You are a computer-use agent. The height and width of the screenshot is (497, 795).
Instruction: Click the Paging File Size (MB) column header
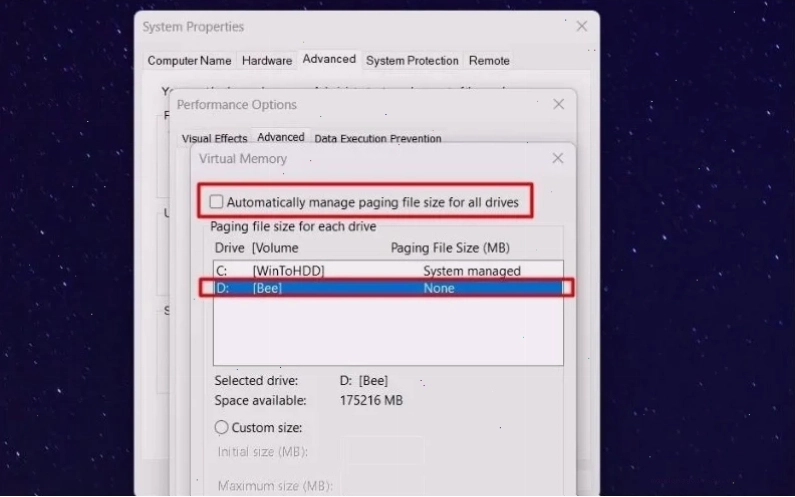450,248
